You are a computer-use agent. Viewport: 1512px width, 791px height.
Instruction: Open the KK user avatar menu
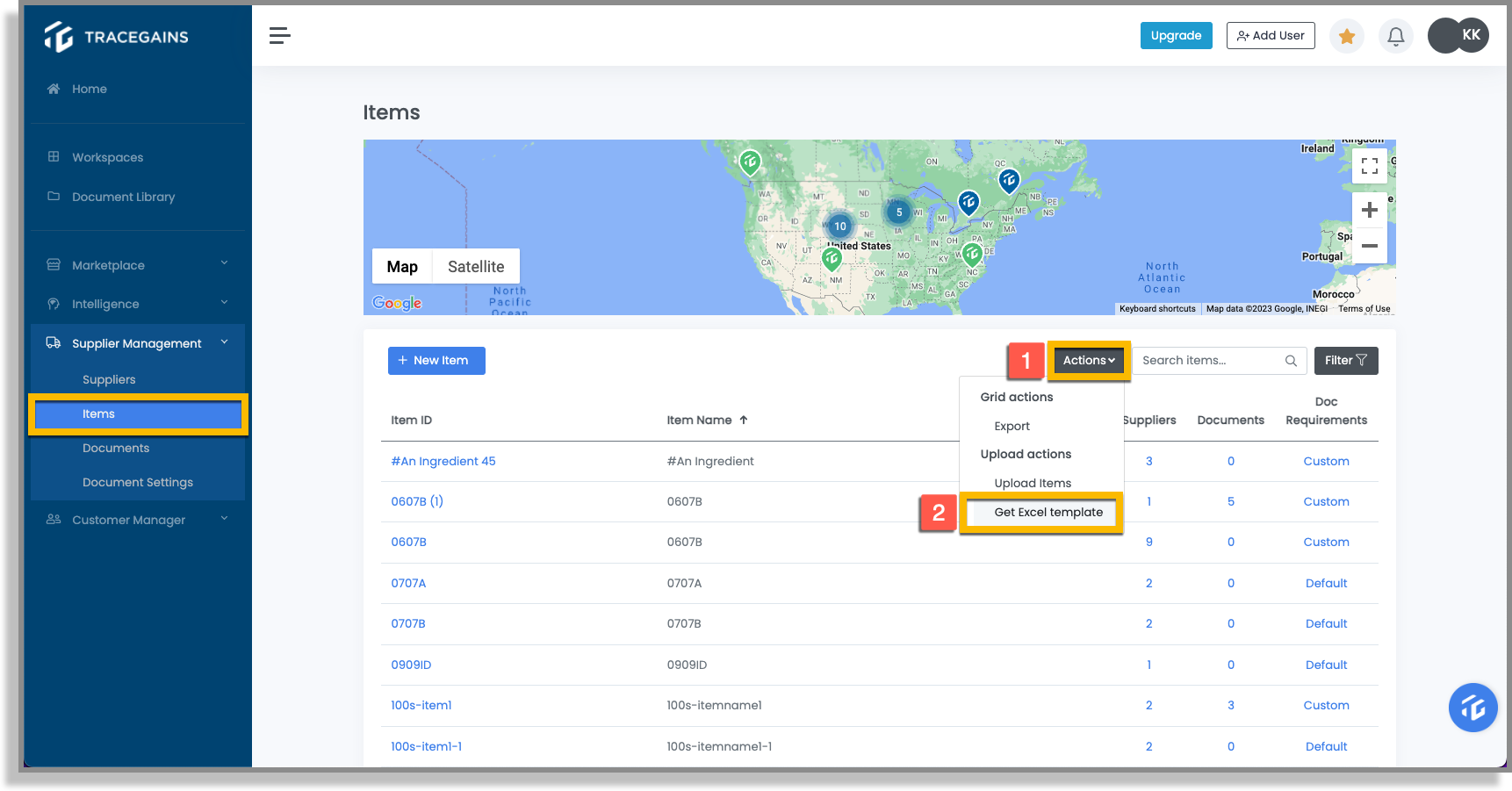pos(1471,35)
